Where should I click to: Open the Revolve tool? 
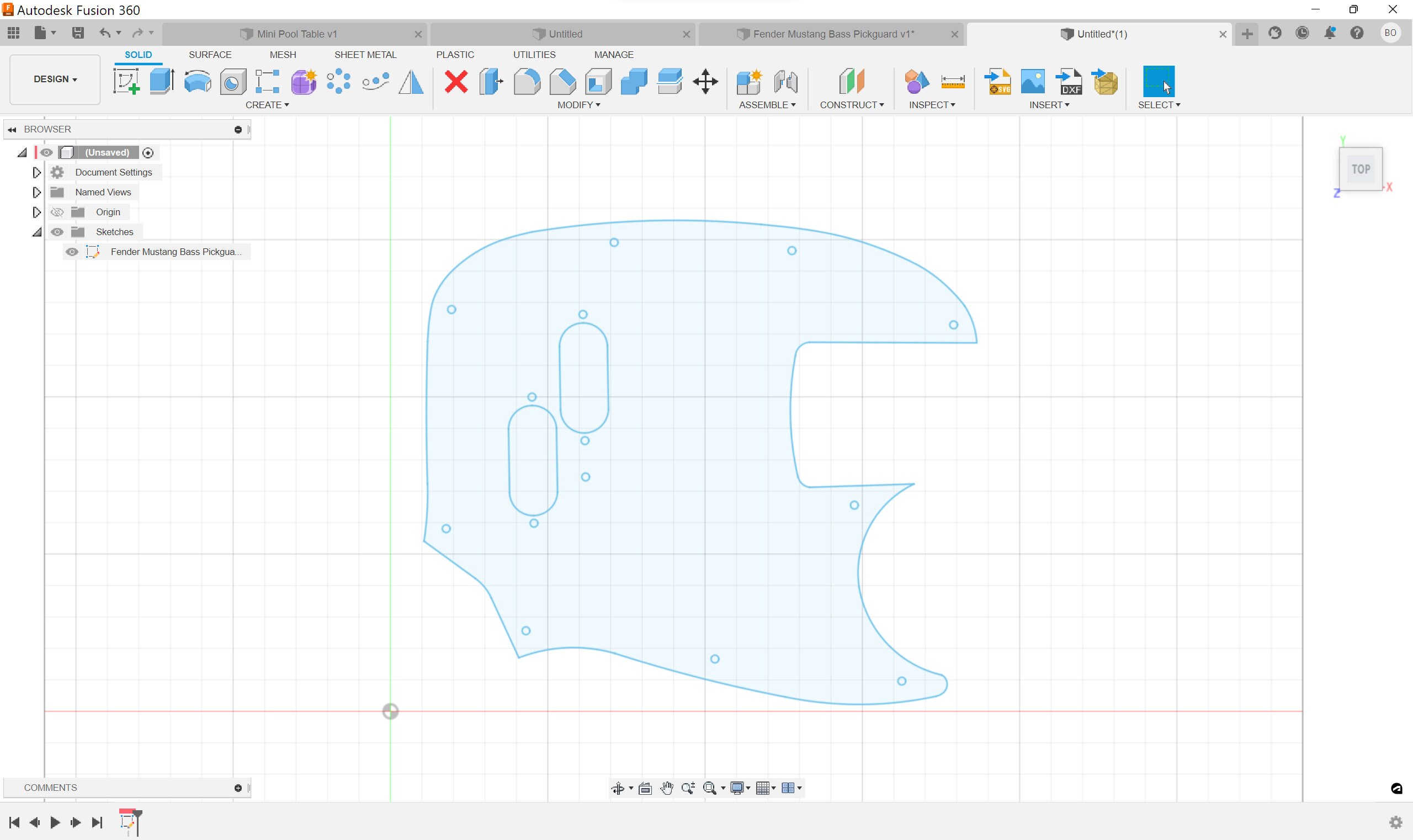click(196, 81)
